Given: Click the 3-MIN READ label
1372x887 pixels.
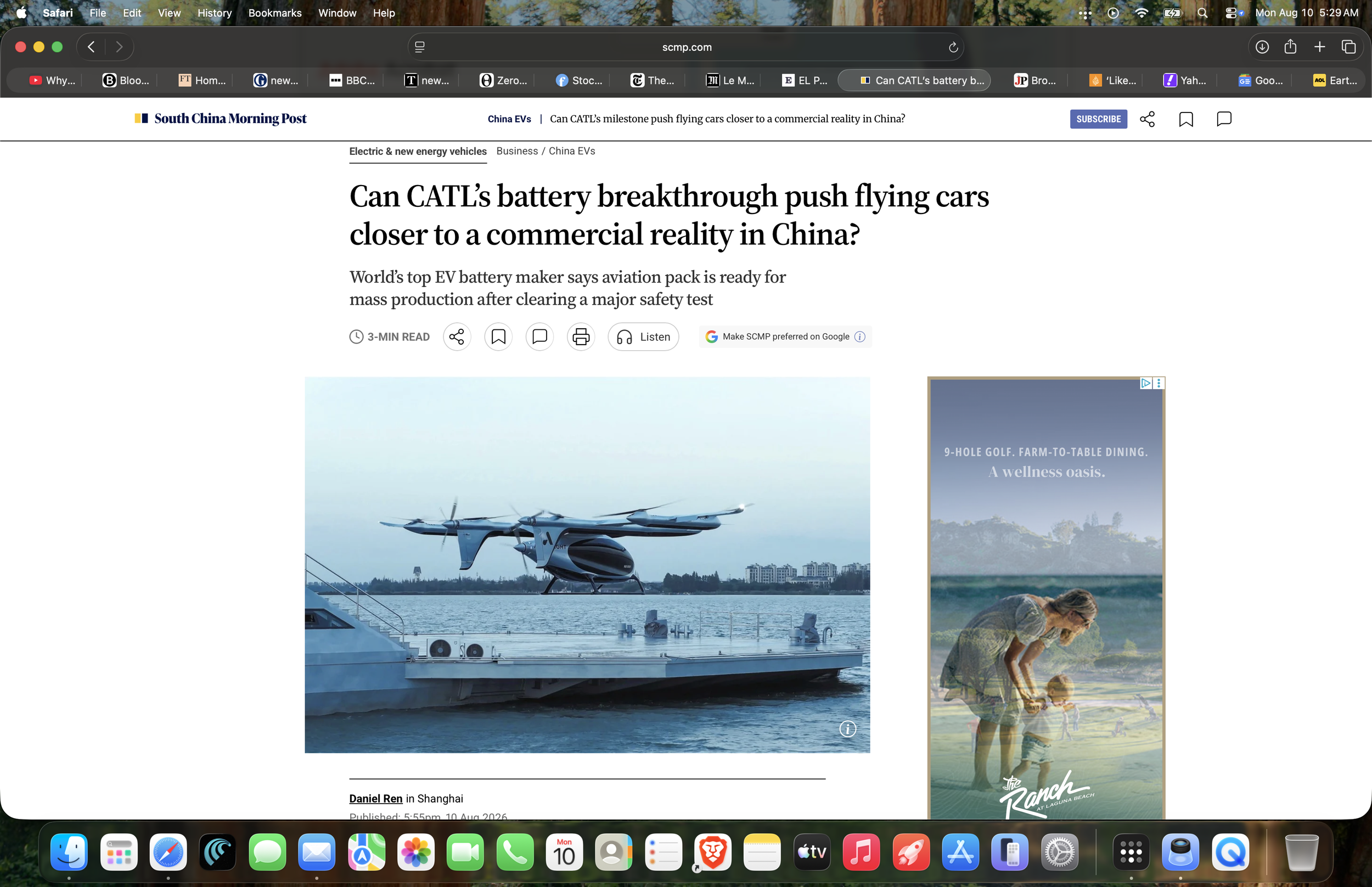Looking at the screenshot, I should 390,337.
